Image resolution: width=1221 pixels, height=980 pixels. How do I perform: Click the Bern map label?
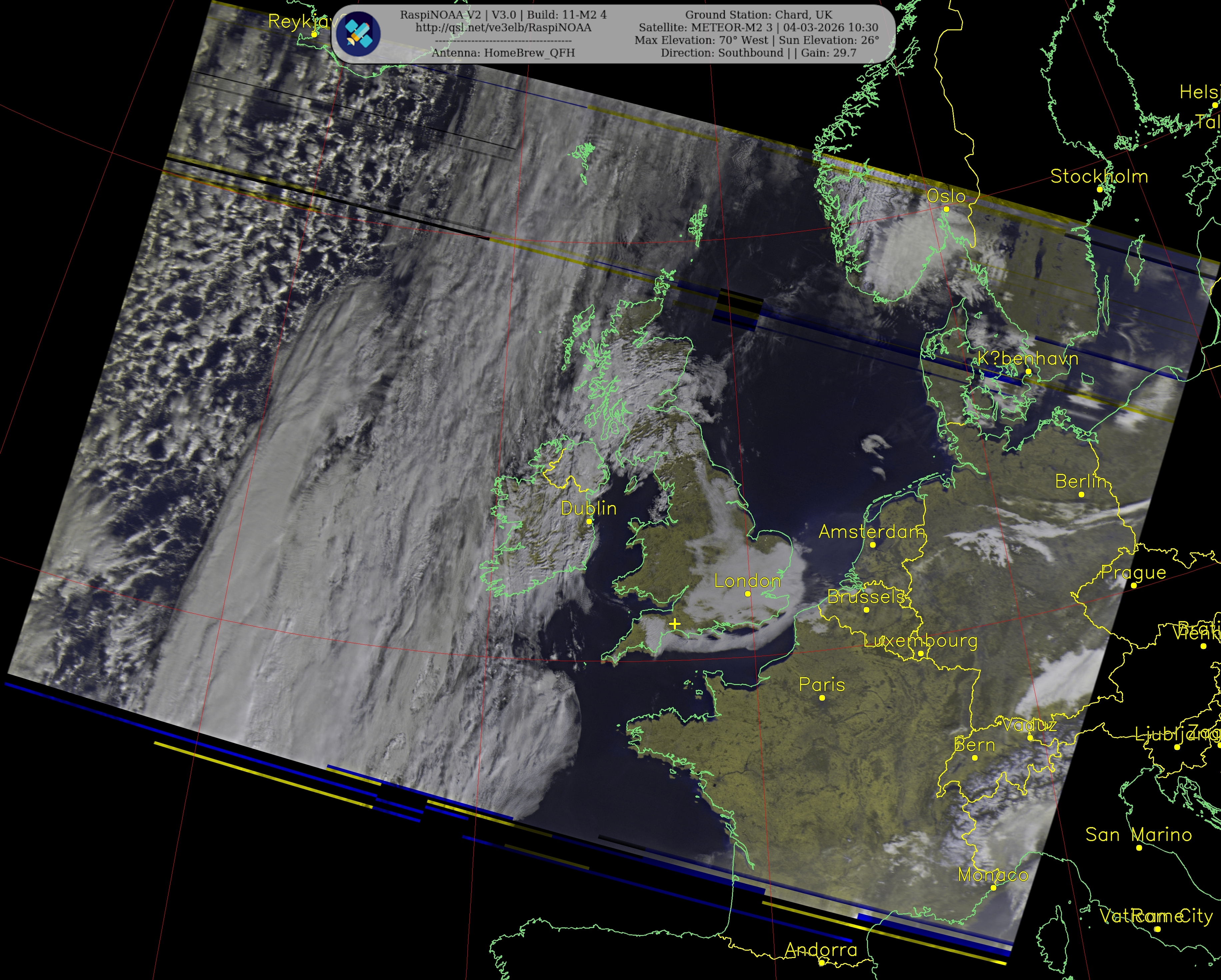tap(974, 745)
